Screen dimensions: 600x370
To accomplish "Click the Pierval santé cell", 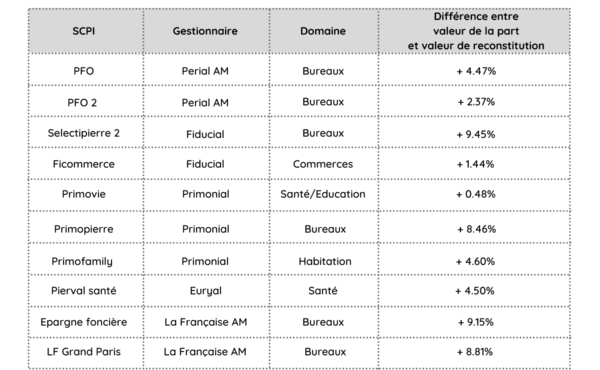I will coord(83,291).
